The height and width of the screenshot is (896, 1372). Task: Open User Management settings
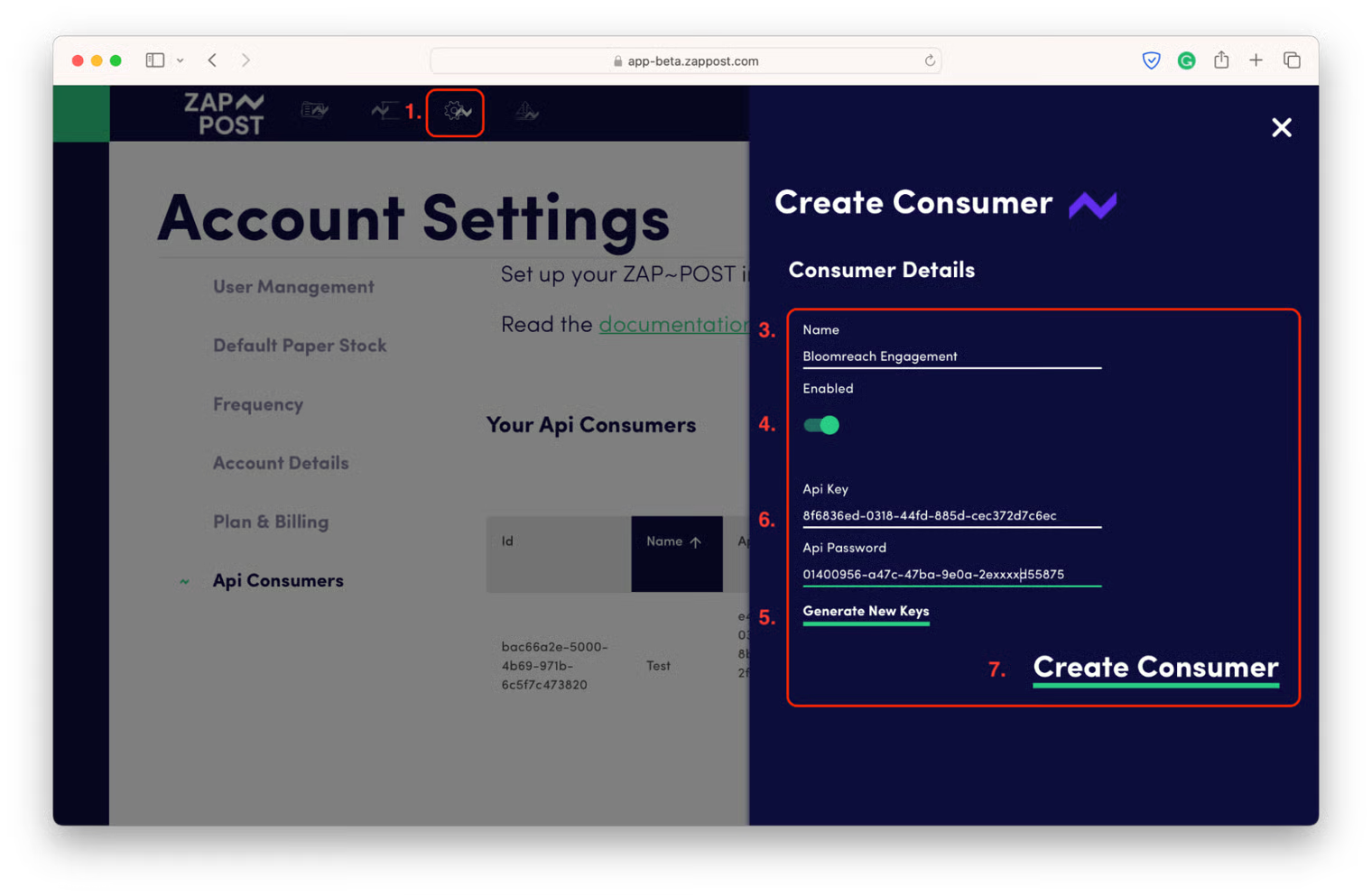coord(292,286)
